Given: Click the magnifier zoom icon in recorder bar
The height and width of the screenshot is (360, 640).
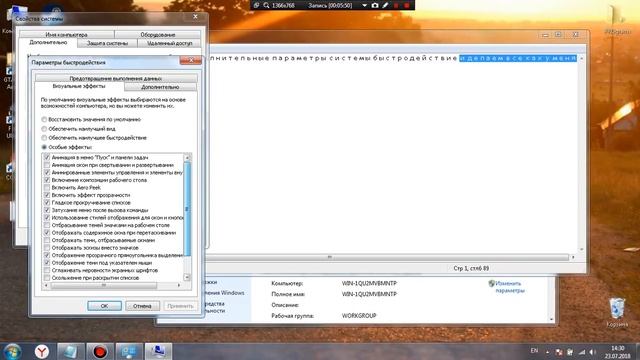Looking at the screenshot, I should (266, 5).
